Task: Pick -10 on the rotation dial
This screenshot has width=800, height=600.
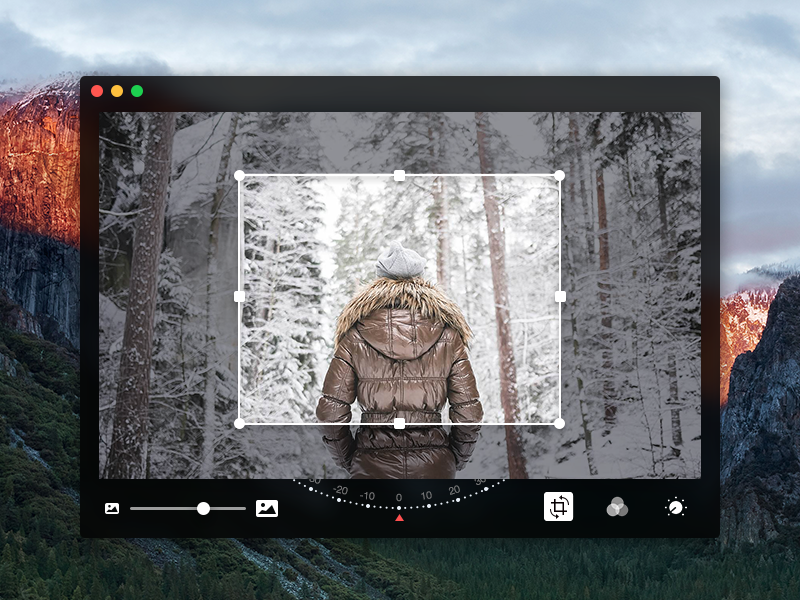Action: [368, 495]
